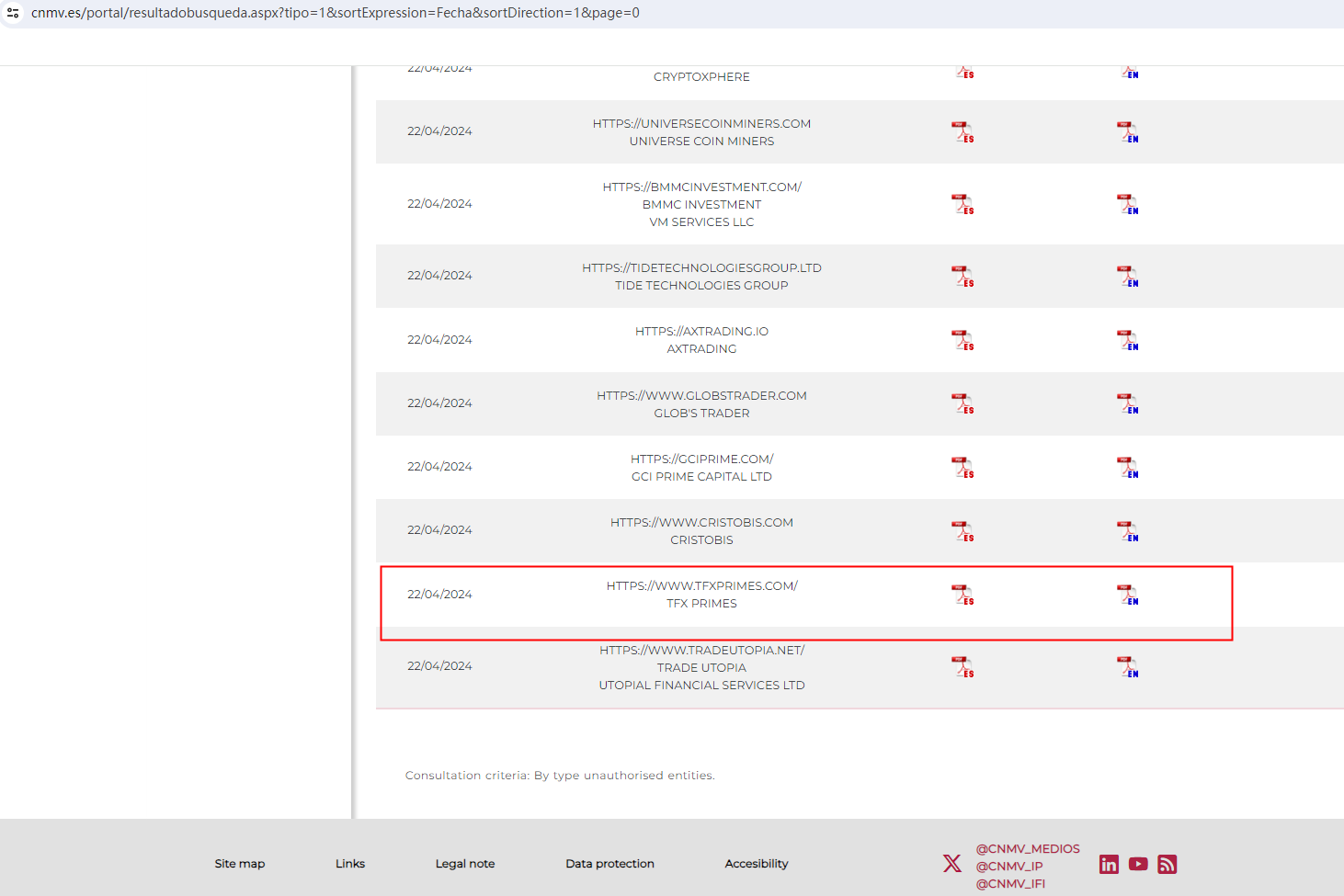Select UTOPIAL FINANCIAL SERVICES LTD text
The width and height of the screenshot is (1344, 896).
point(701,686)
